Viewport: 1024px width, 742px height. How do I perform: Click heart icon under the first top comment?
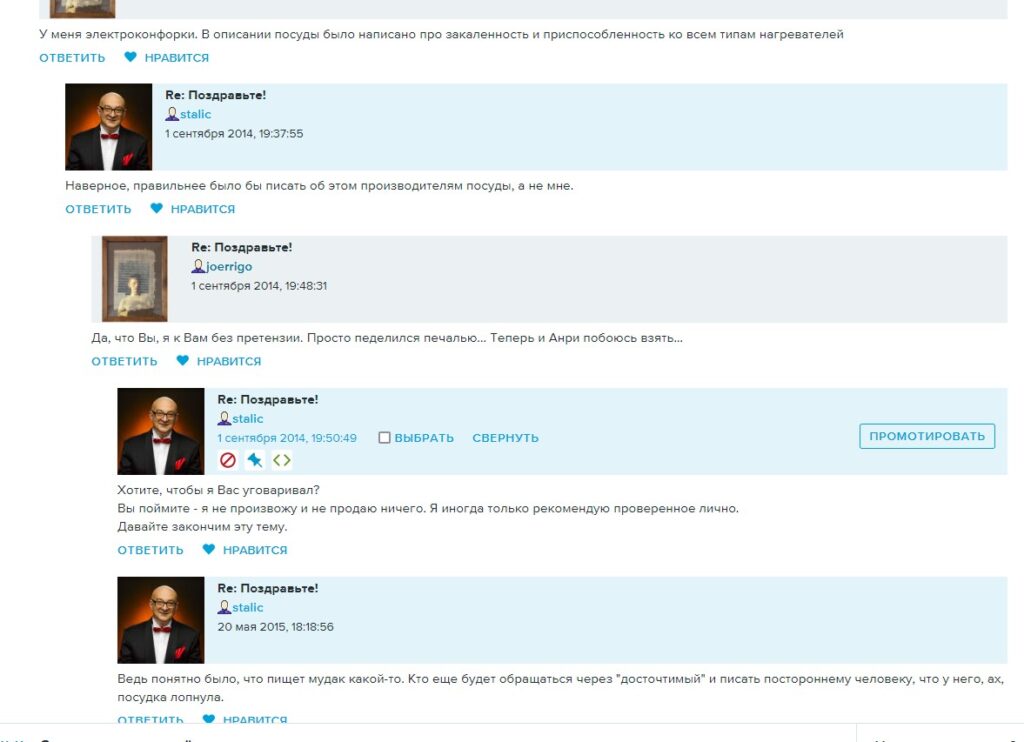[131, 57]
